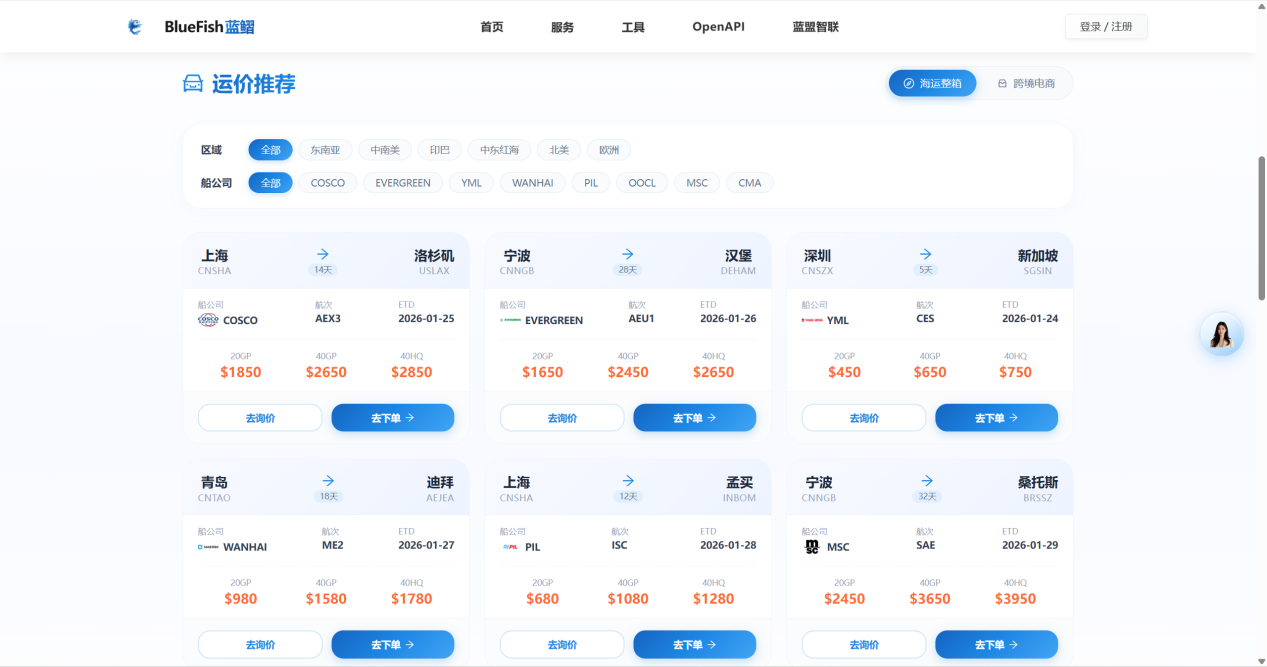This screenshot has width=1267, height=667.
Task: Open the 工具 menu
Action: [x=633, y=26]
